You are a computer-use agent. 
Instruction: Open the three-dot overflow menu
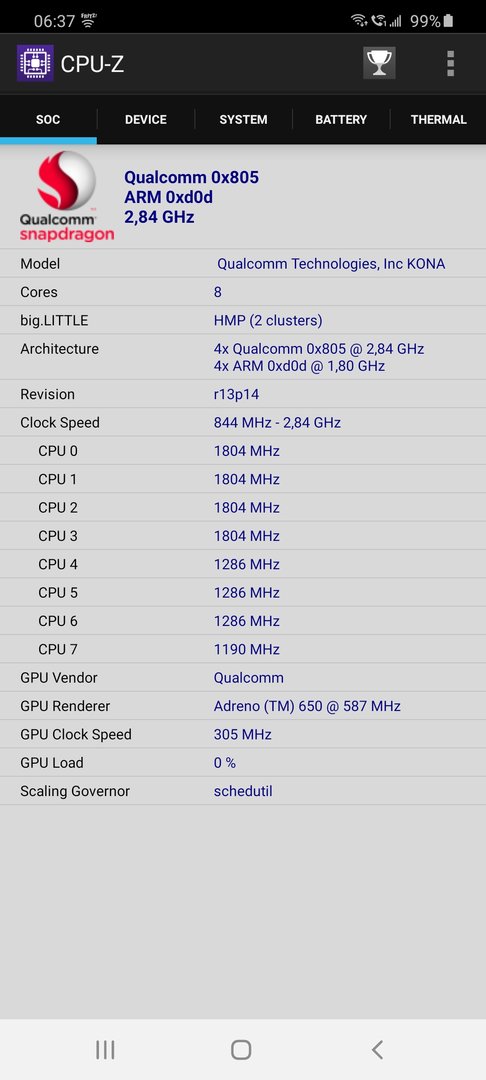pos(450,63)
